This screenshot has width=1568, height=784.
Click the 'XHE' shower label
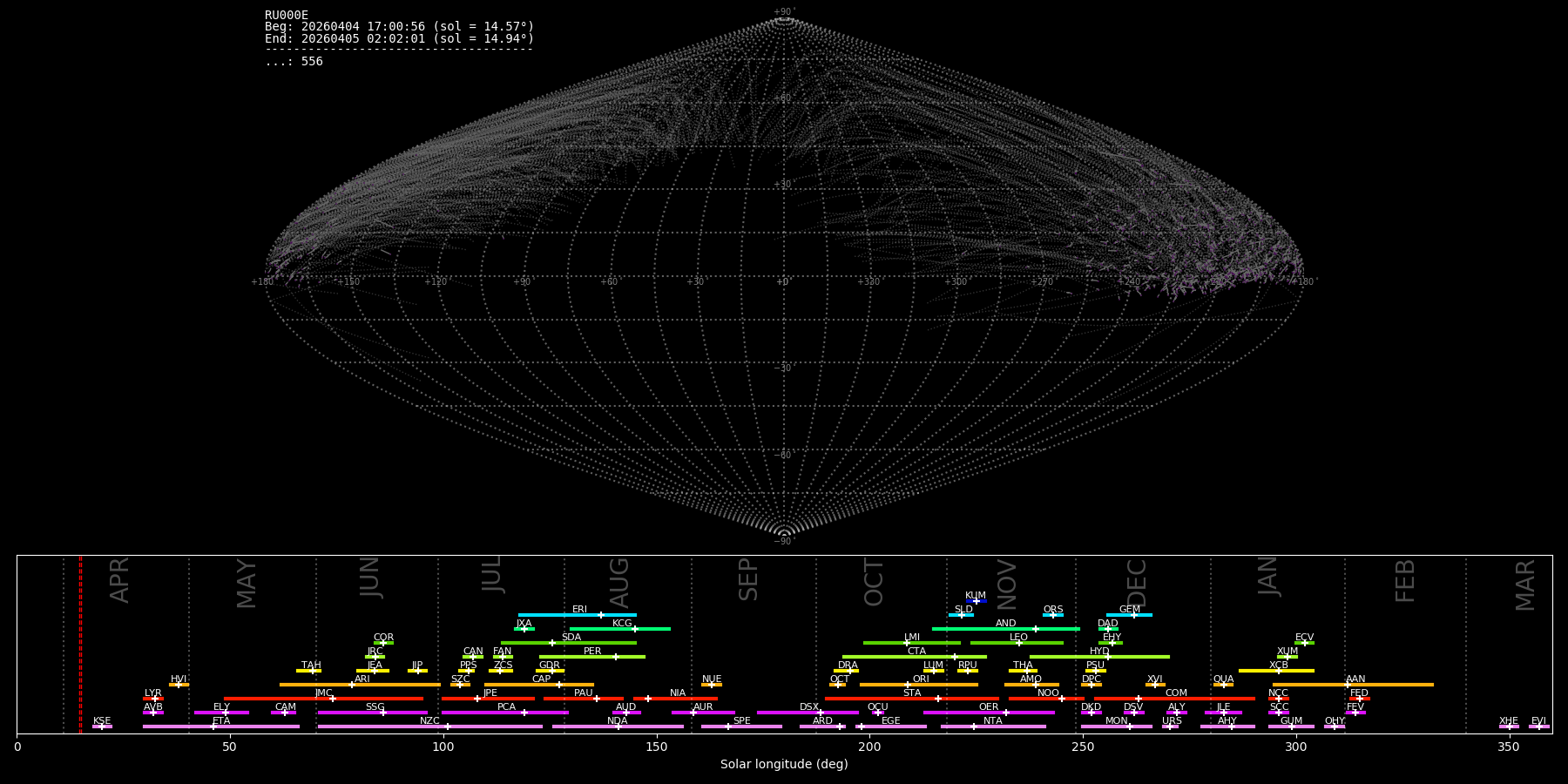coord(1509,721)
